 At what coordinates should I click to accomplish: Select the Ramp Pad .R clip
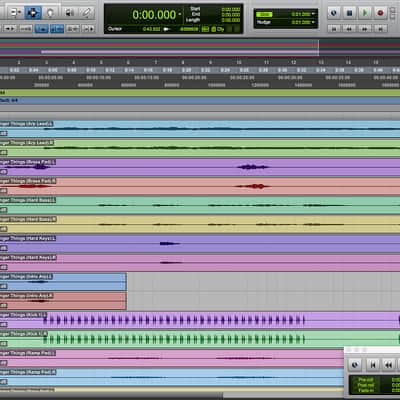[x=172, y=378]
